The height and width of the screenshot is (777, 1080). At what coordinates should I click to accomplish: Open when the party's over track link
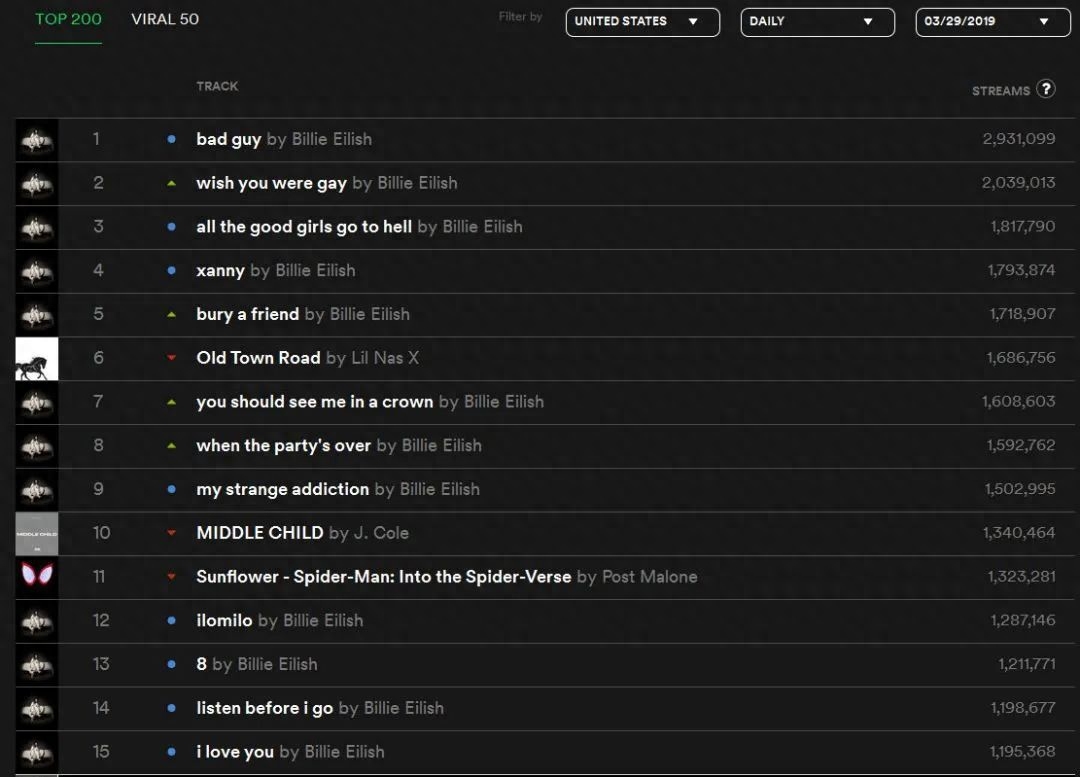click(x=284, y=446)
